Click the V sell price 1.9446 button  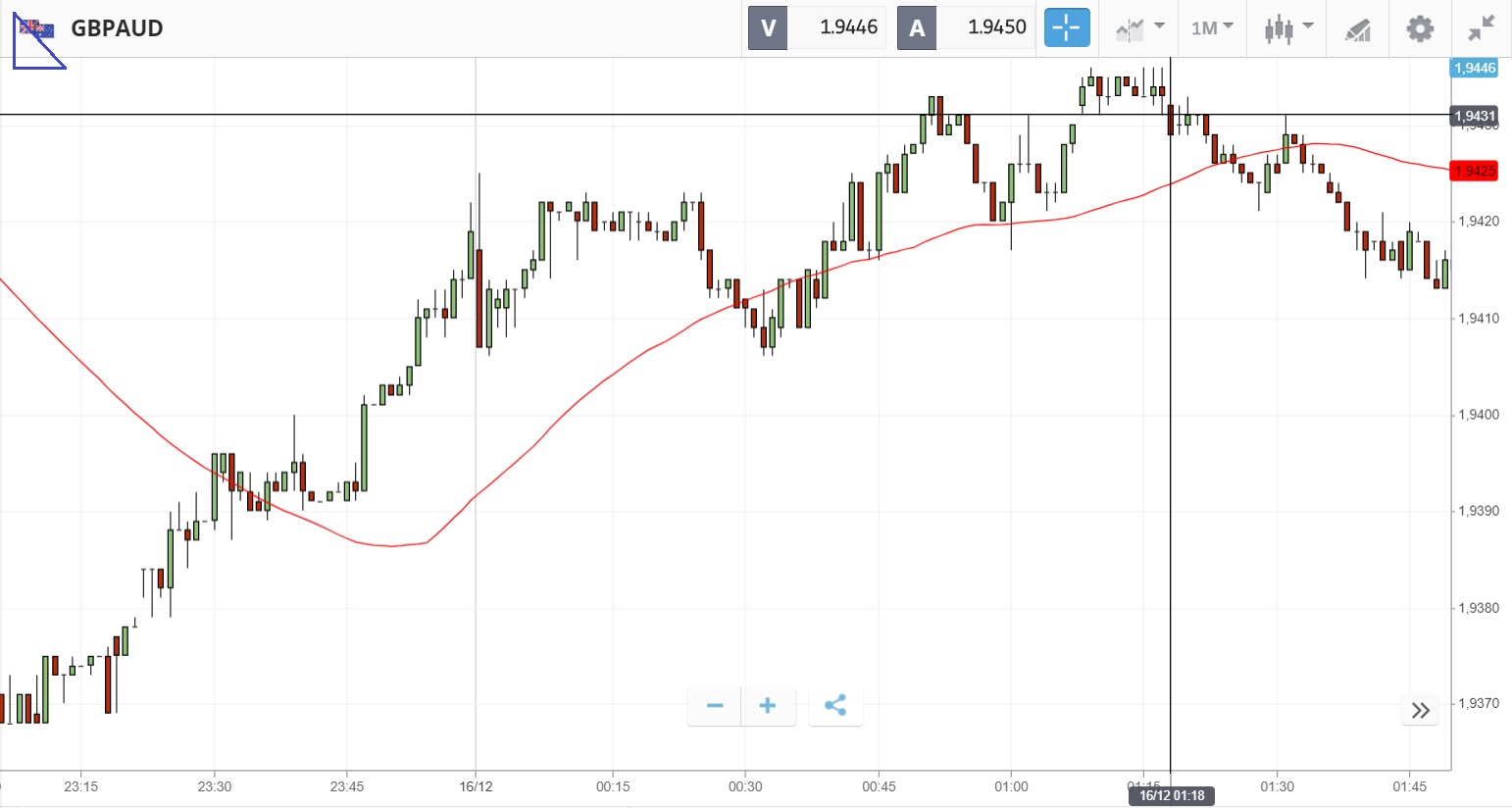(x=817, y=27)
